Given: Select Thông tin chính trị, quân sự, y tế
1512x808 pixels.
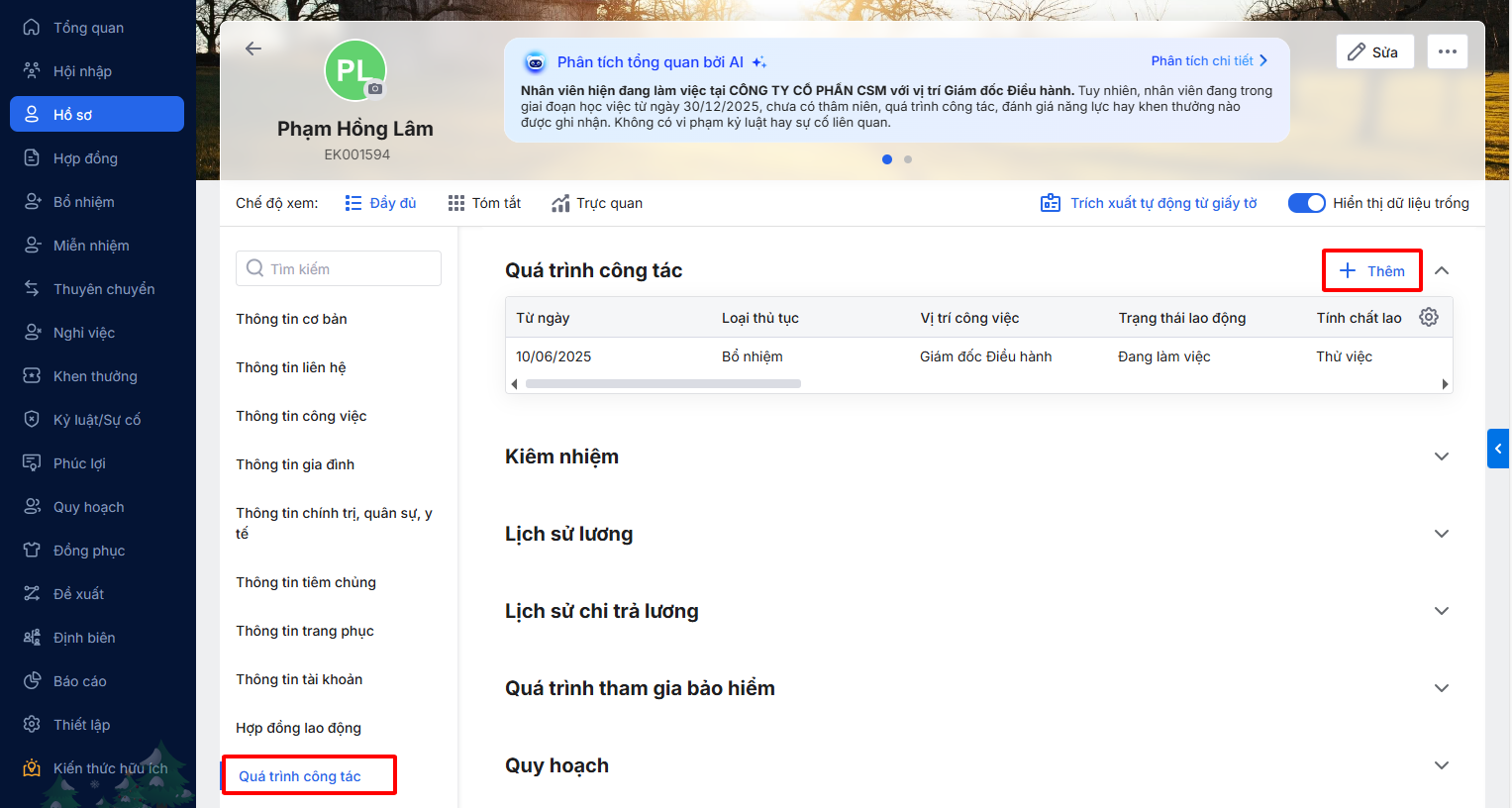Looking at the screenshot, I should tap(335, 523).
